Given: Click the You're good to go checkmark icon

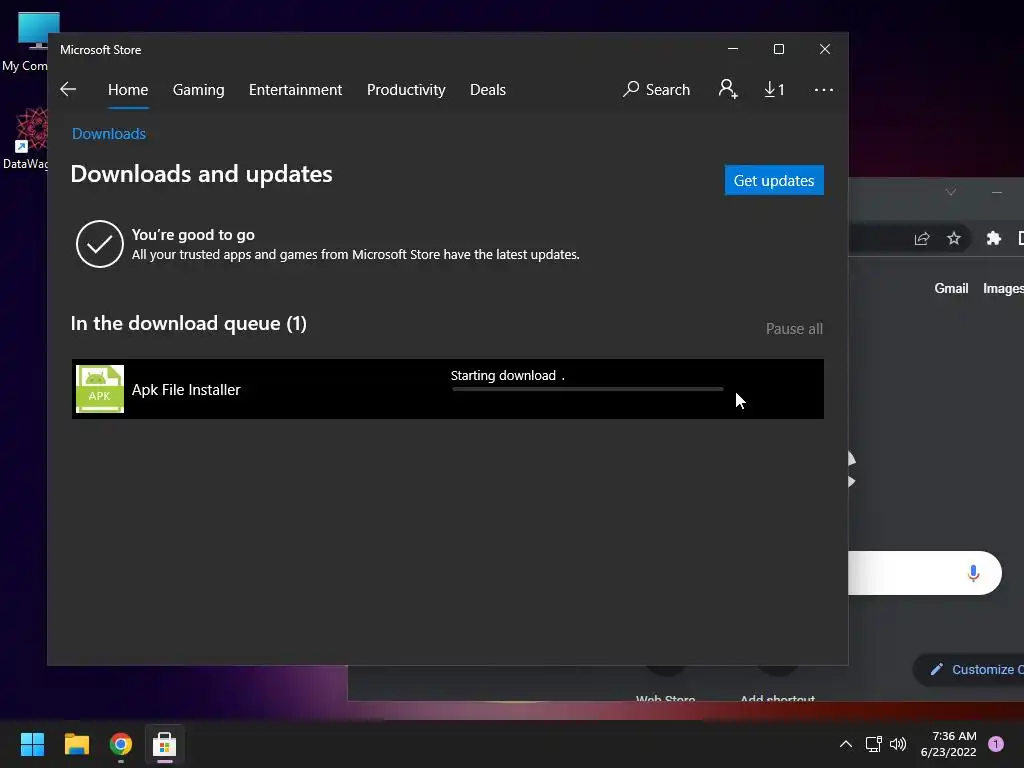Looking at the screenshot, I should (x=100, y=244).
